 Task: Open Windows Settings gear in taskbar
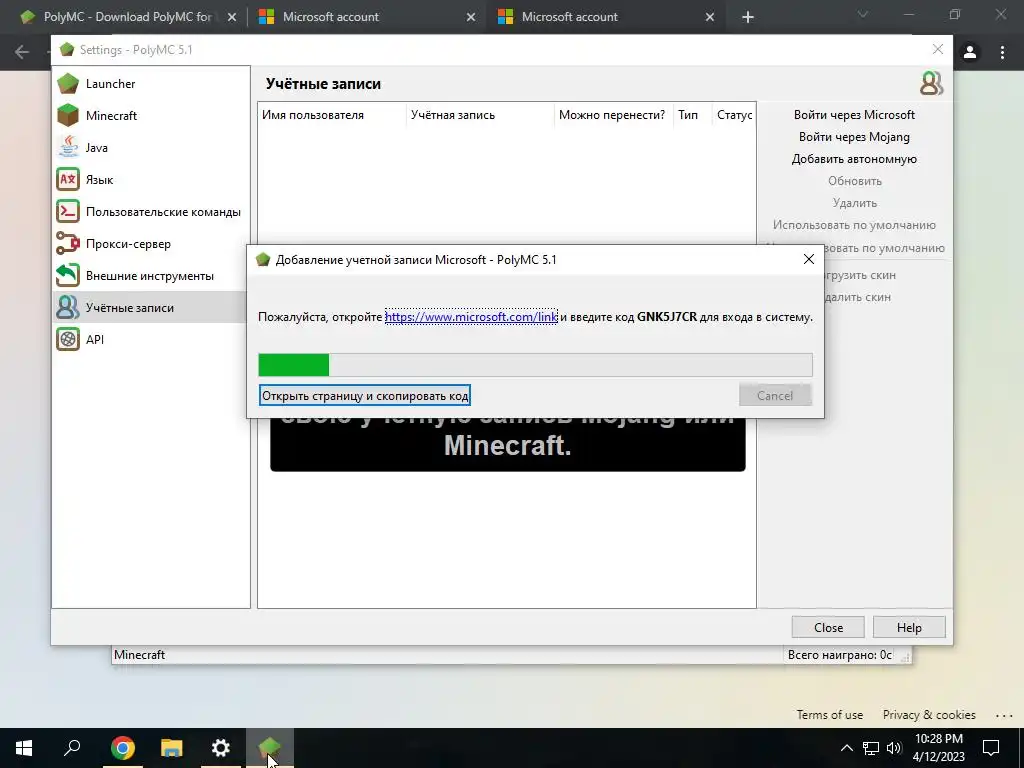221,748
